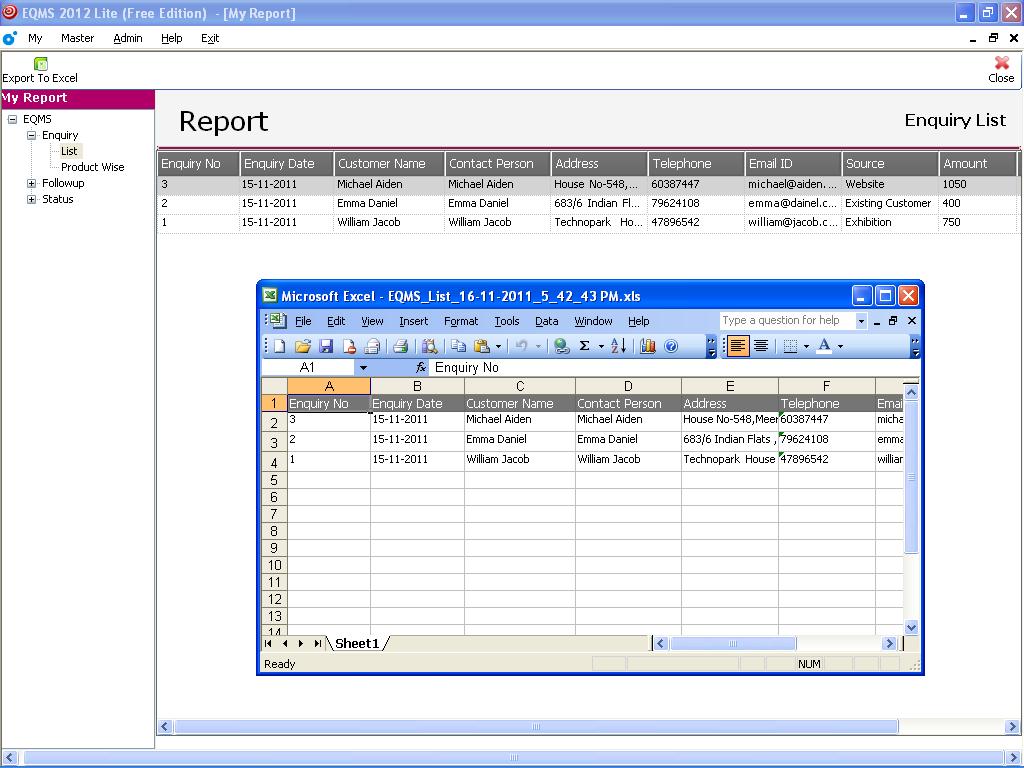
Task: Click the Export To Excel icon
Action: tap(40, 63)
